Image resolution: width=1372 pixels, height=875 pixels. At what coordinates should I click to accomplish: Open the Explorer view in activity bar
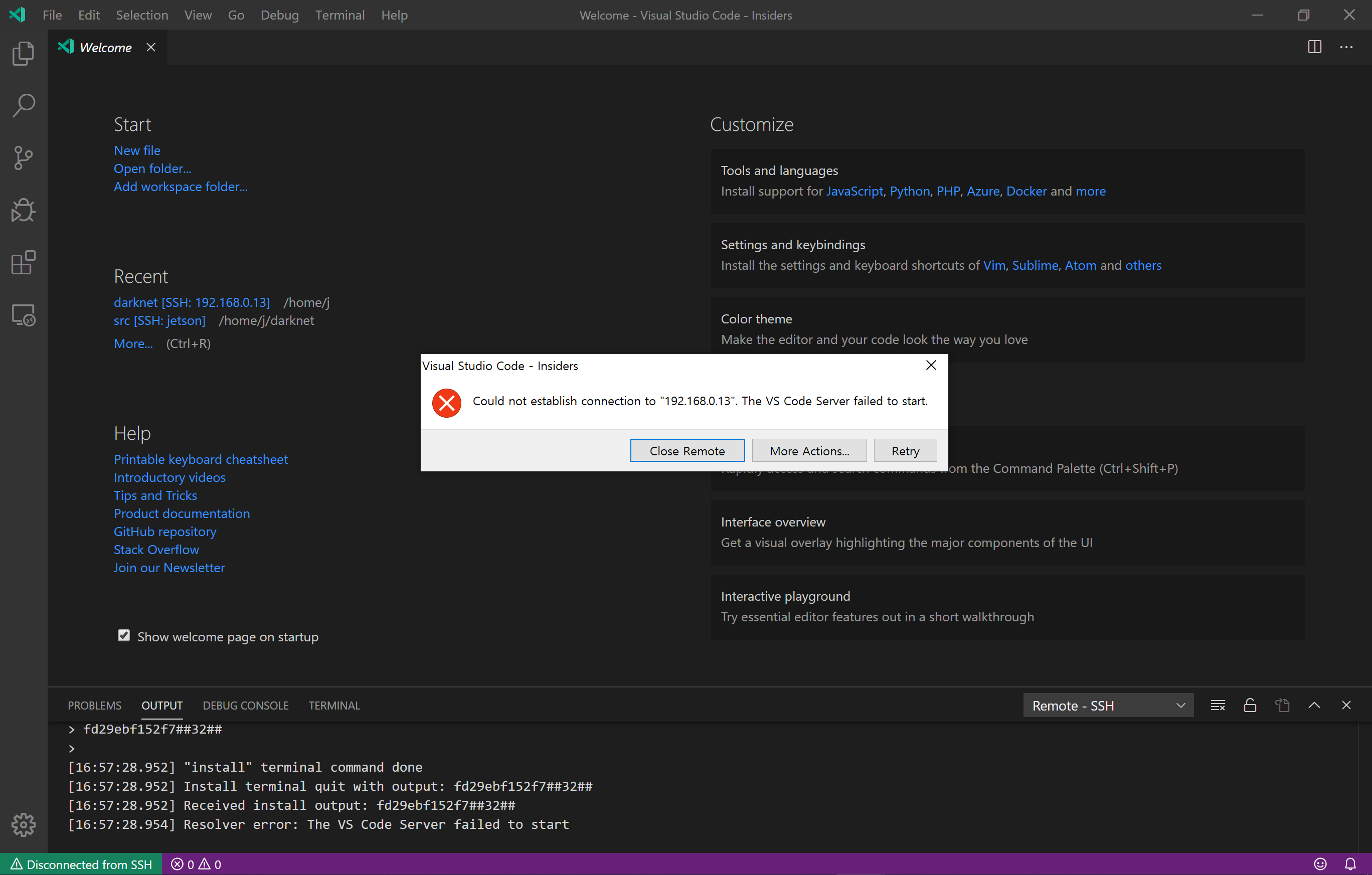point(24,54)
